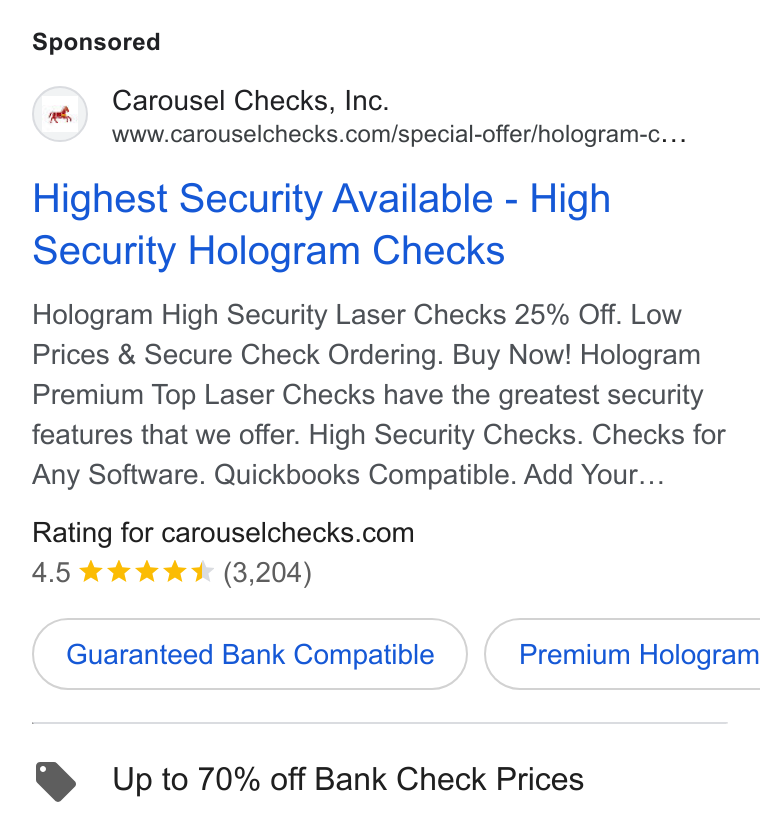760x840 pixels.
Task: Click the third gold rating star
Action: pos(147,572)
